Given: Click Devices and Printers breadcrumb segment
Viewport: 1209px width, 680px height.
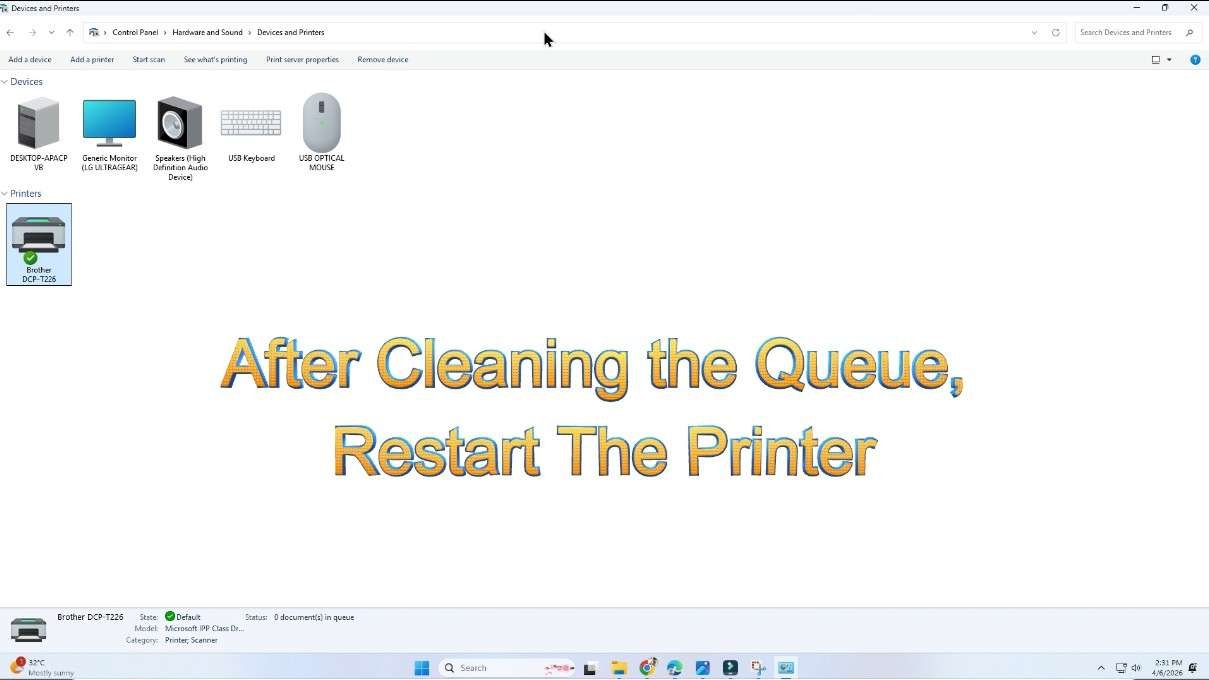Looking at the screenshot, I should click(290, 32).
